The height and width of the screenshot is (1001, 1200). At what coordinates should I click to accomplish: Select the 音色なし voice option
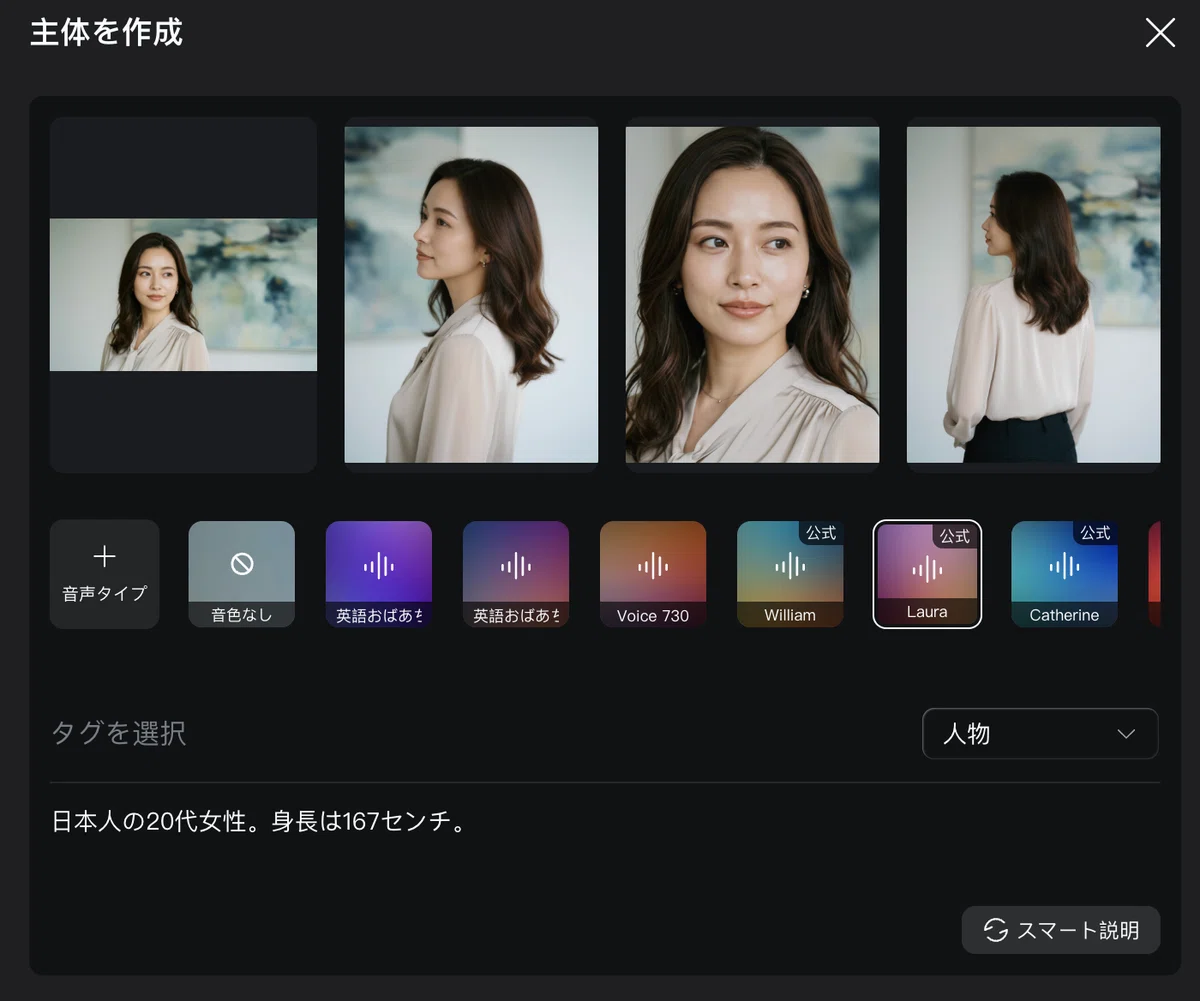[x=241, y=574]
